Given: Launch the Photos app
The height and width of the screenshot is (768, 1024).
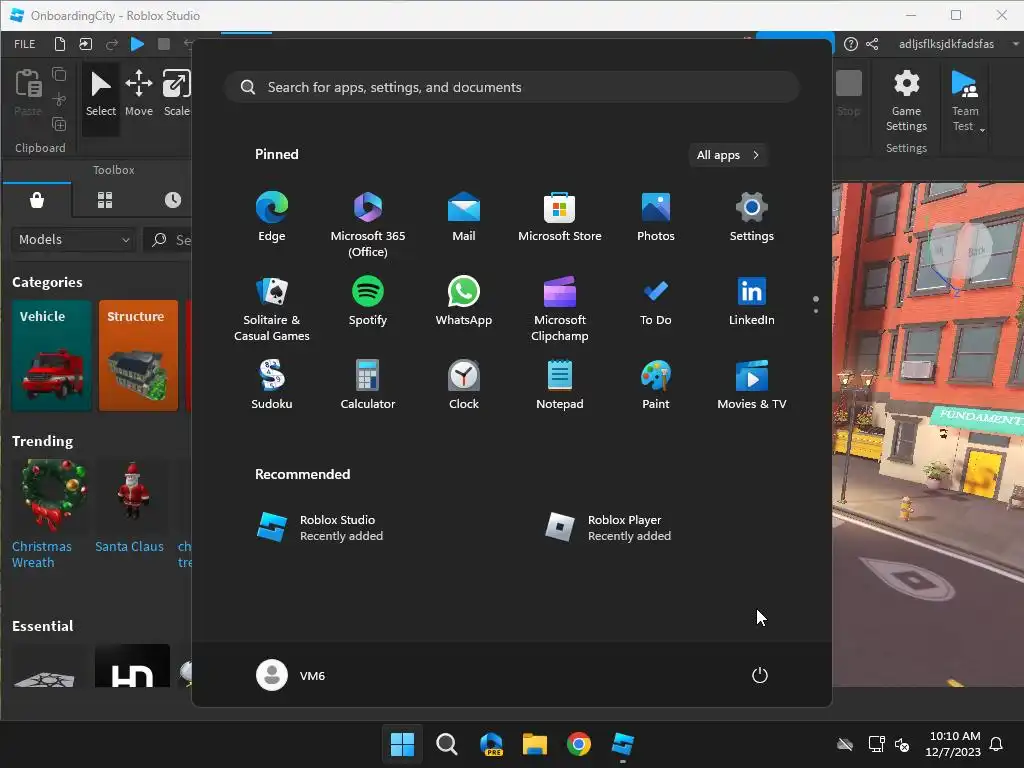Looking at the screenshot, I should 656,217.
